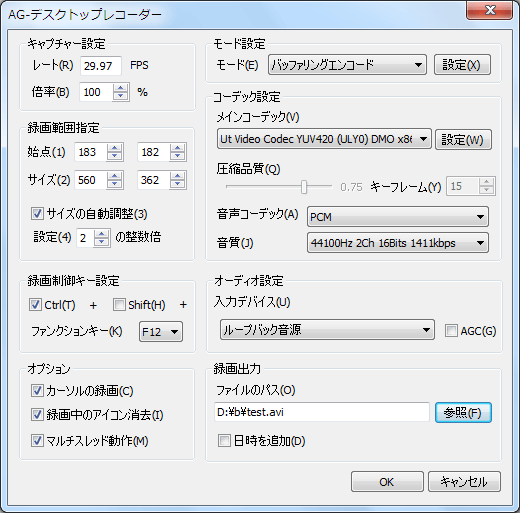Image resolution: width=520 pixels, height=513 pixels.
Task: Enable the Shift(H) hotkey modifier checkbox
Action: click(119, 304)
